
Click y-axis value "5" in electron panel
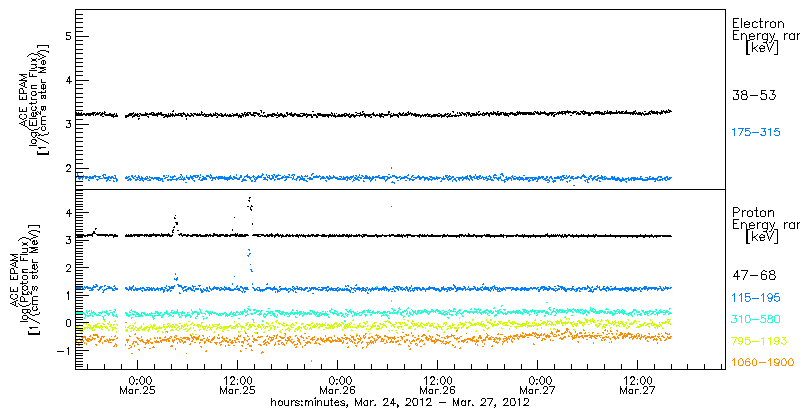[67, 36]
